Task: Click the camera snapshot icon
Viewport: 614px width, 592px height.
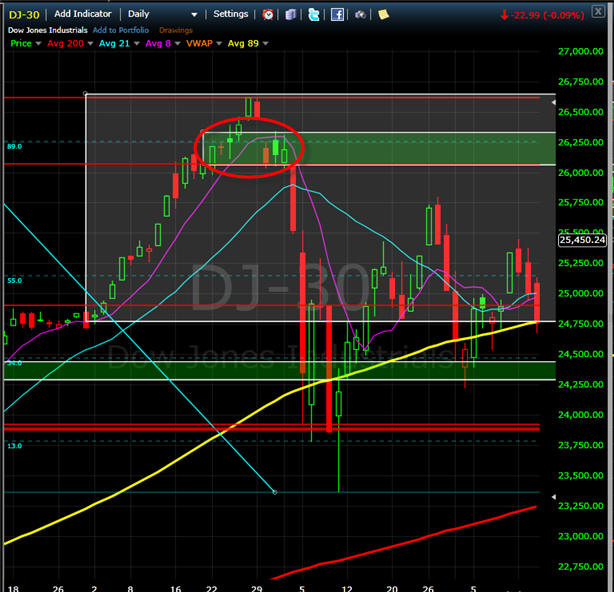Action: pyautogui.click(x=360, y=15)
